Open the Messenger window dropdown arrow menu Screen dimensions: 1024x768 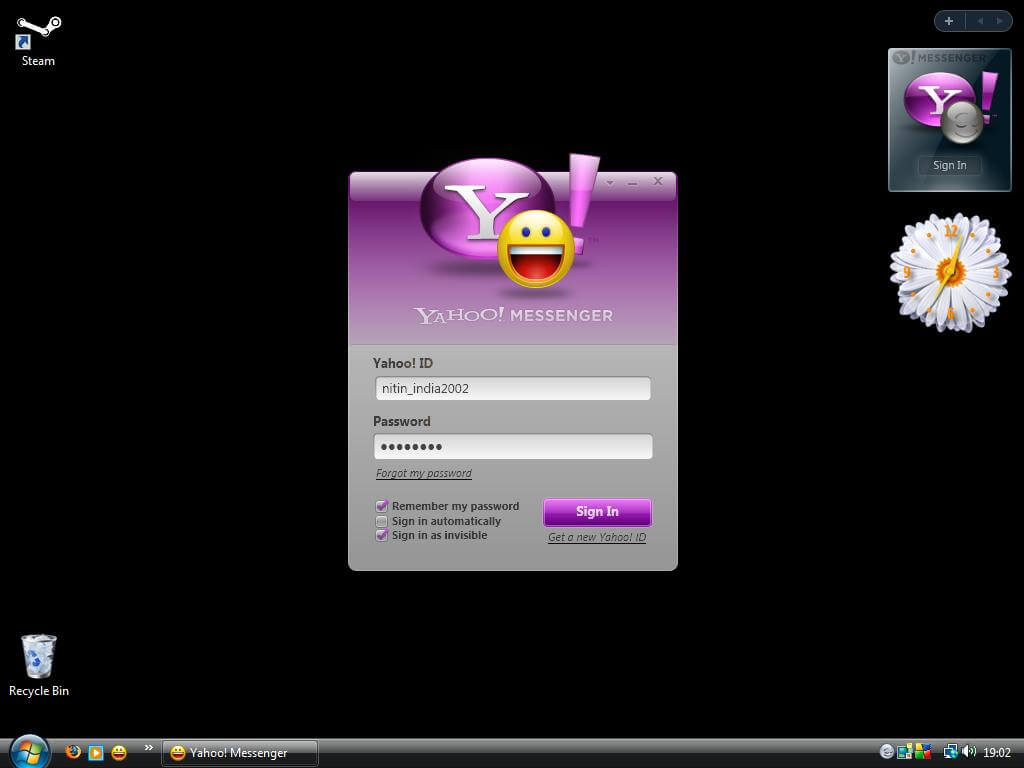pyautogui.click(x=609, y=183)
